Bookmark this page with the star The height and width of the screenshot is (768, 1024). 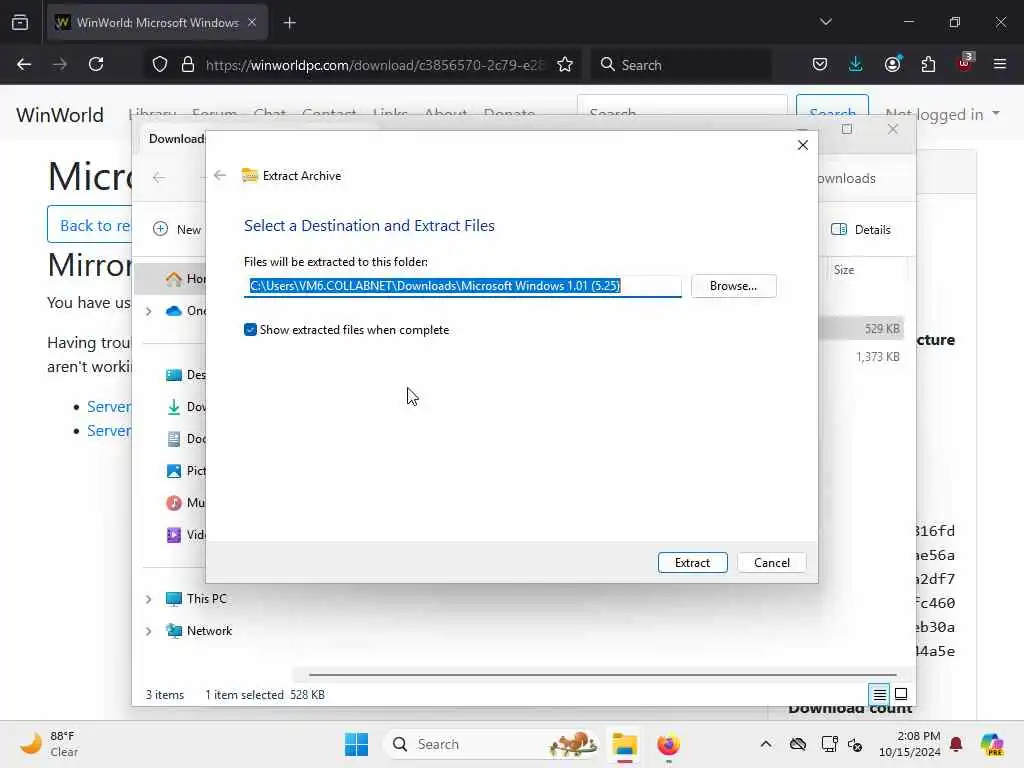565,65
